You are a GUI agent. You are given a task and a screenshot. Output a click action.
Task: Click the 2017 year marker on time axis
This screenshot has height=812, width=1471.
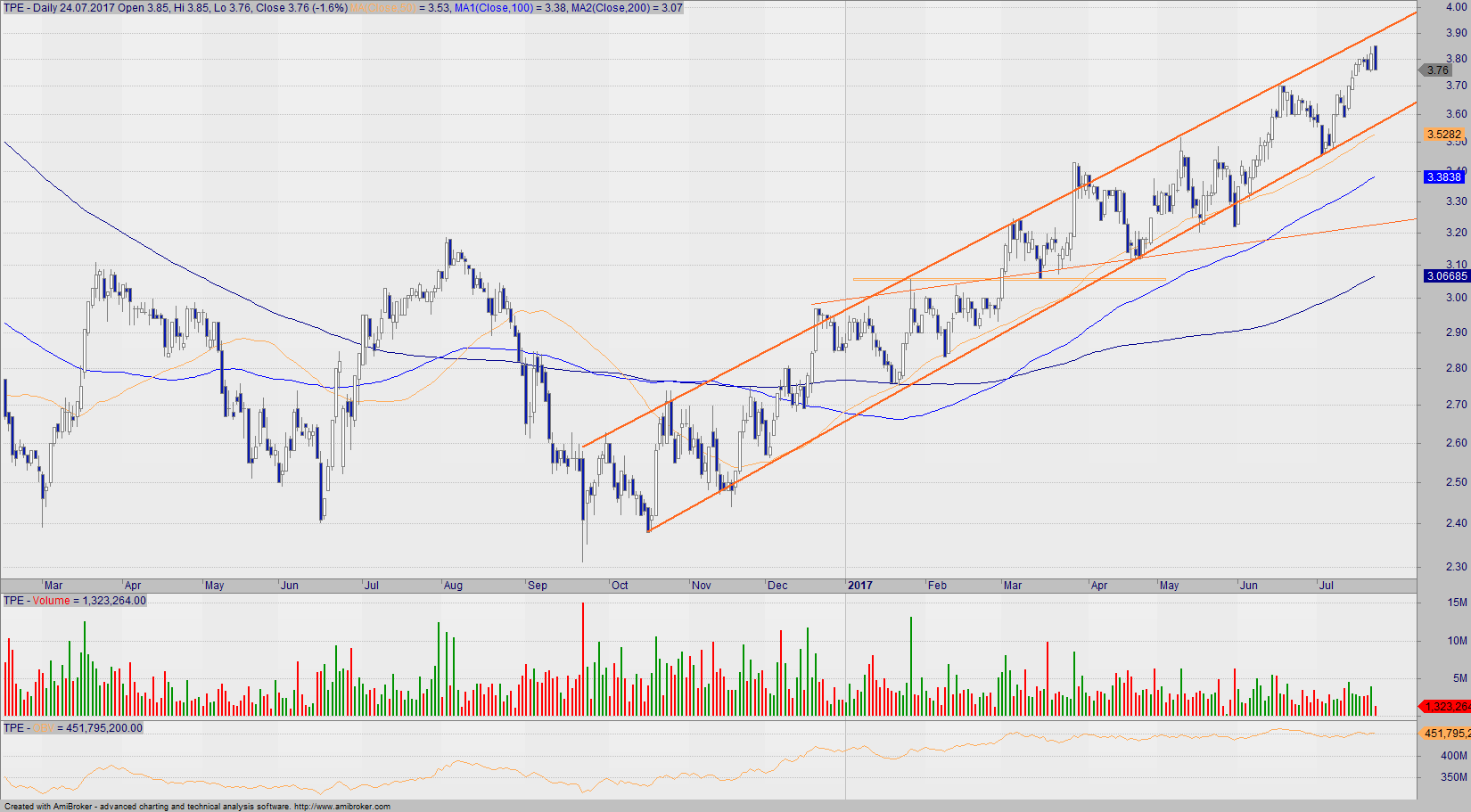click(860, 586)
